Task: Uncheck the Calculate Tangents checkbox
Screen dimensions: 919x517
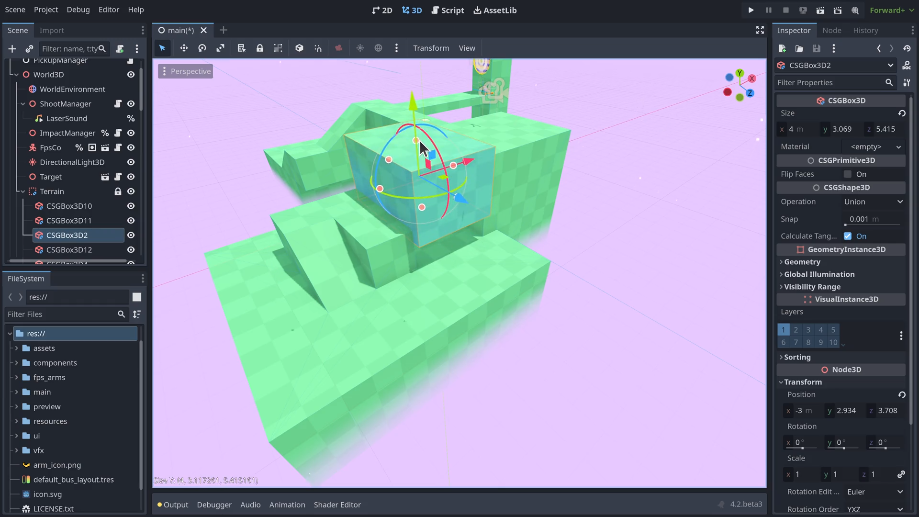Action: pos(848,236)
